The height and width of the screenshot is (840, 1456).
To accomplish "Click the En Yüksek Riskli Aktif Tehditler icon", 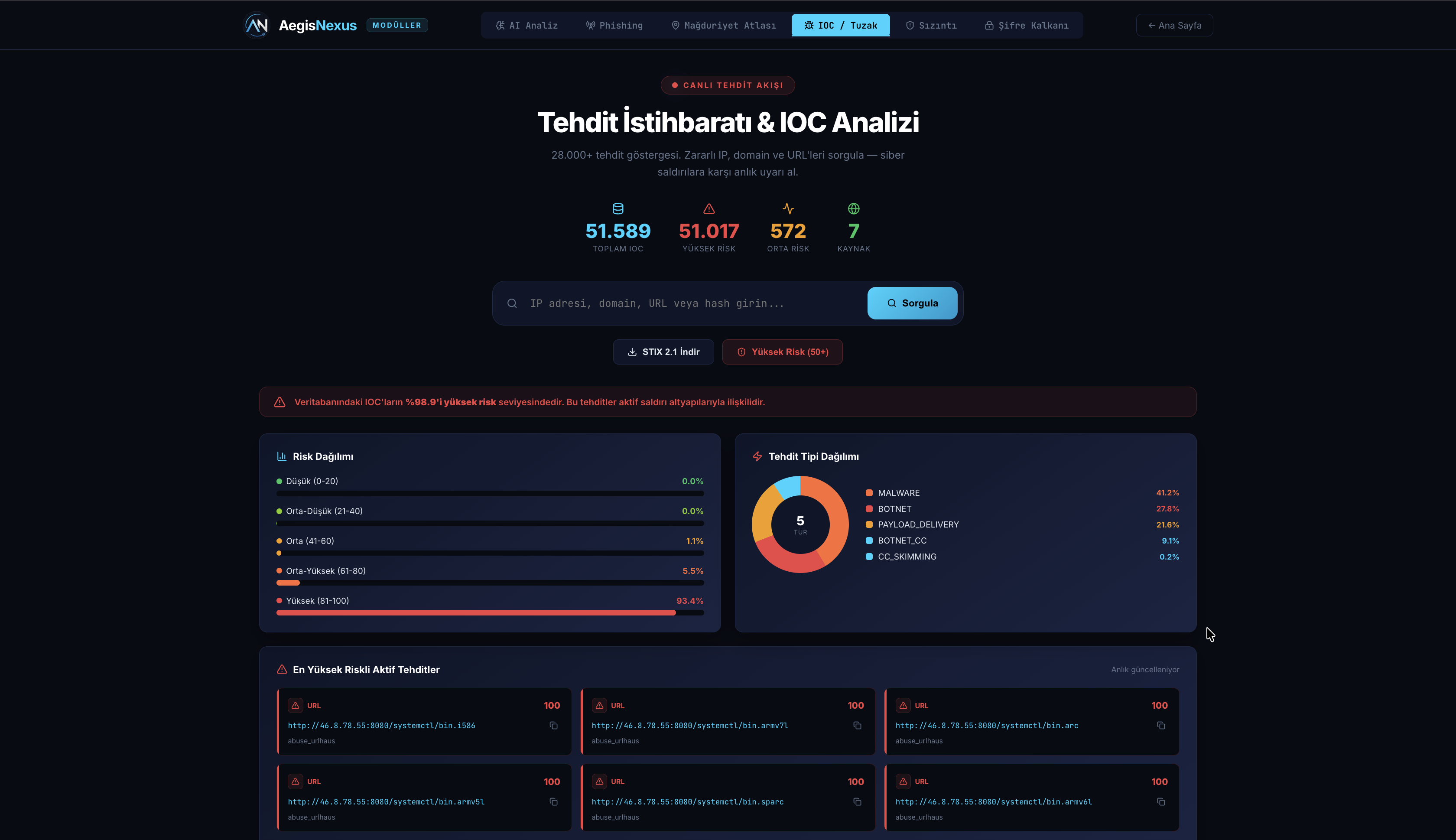I will [282, 669].
